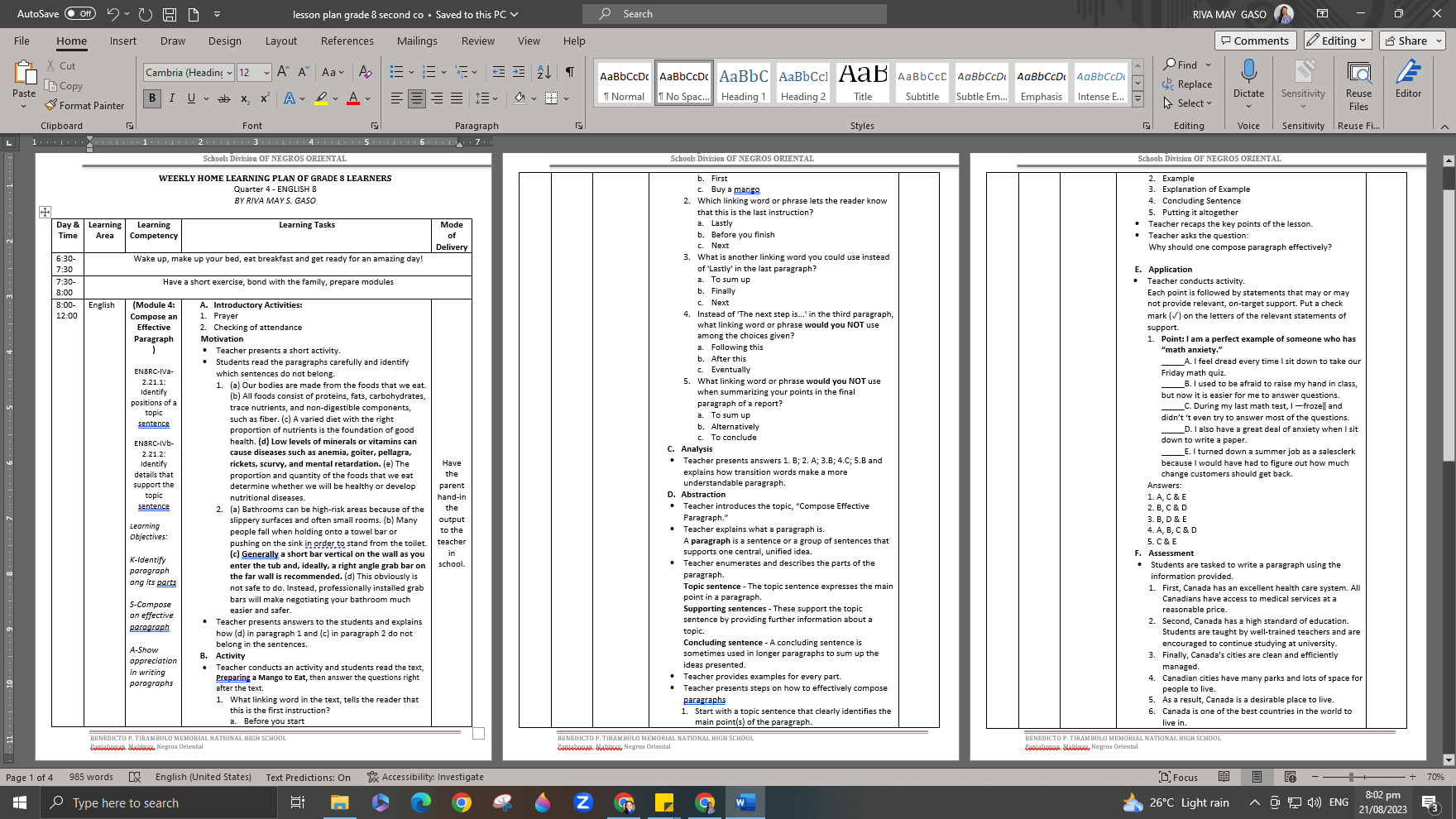Toggle Bold formatting
Viewport: 1456px width, 819px height.
coord(152,98)
